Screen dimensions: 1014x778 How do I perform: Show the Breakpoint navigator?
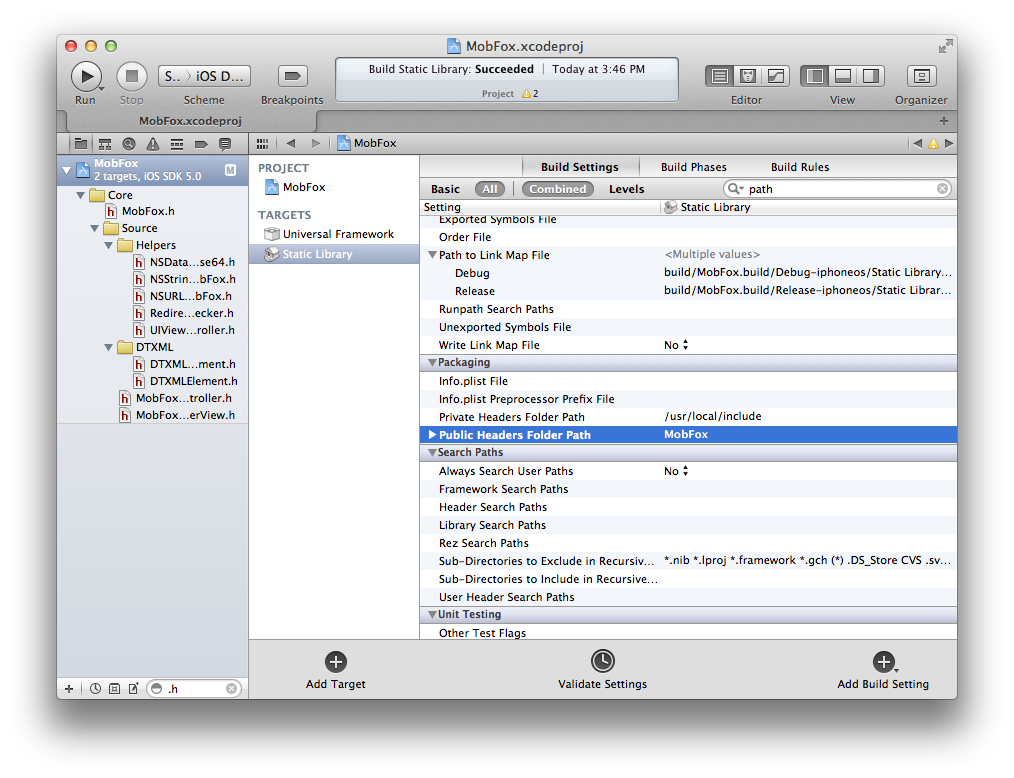[201, 144]
